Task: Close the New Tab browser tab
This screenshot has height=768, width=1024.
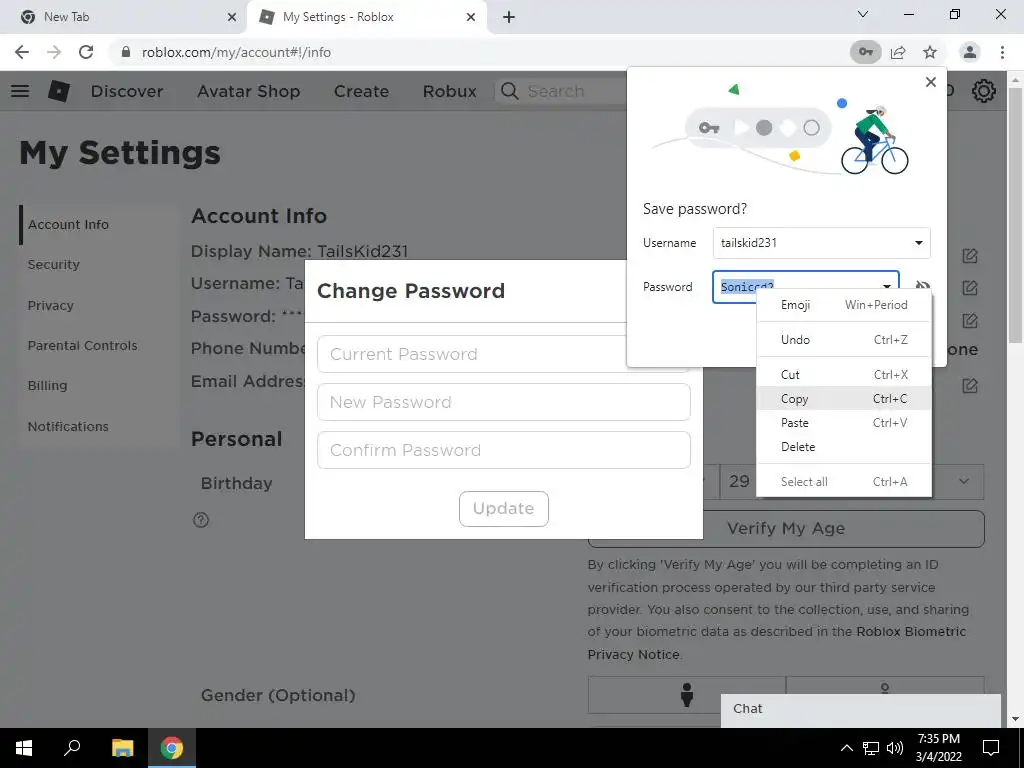Action: point(232,17)
